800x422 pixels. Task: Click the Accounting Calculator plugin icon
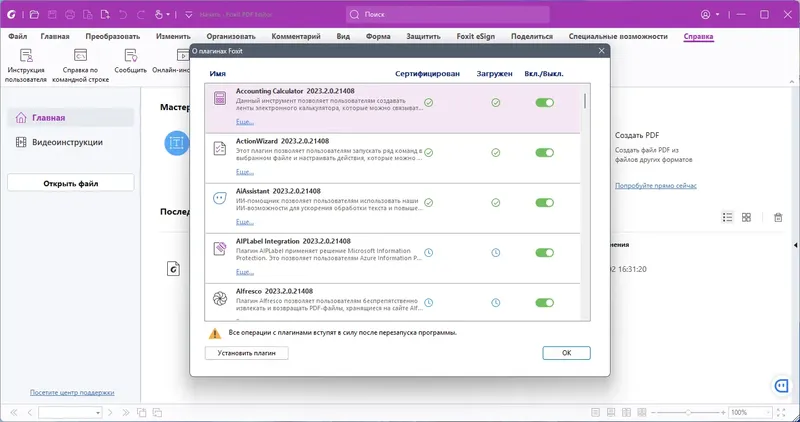point(220,98)
